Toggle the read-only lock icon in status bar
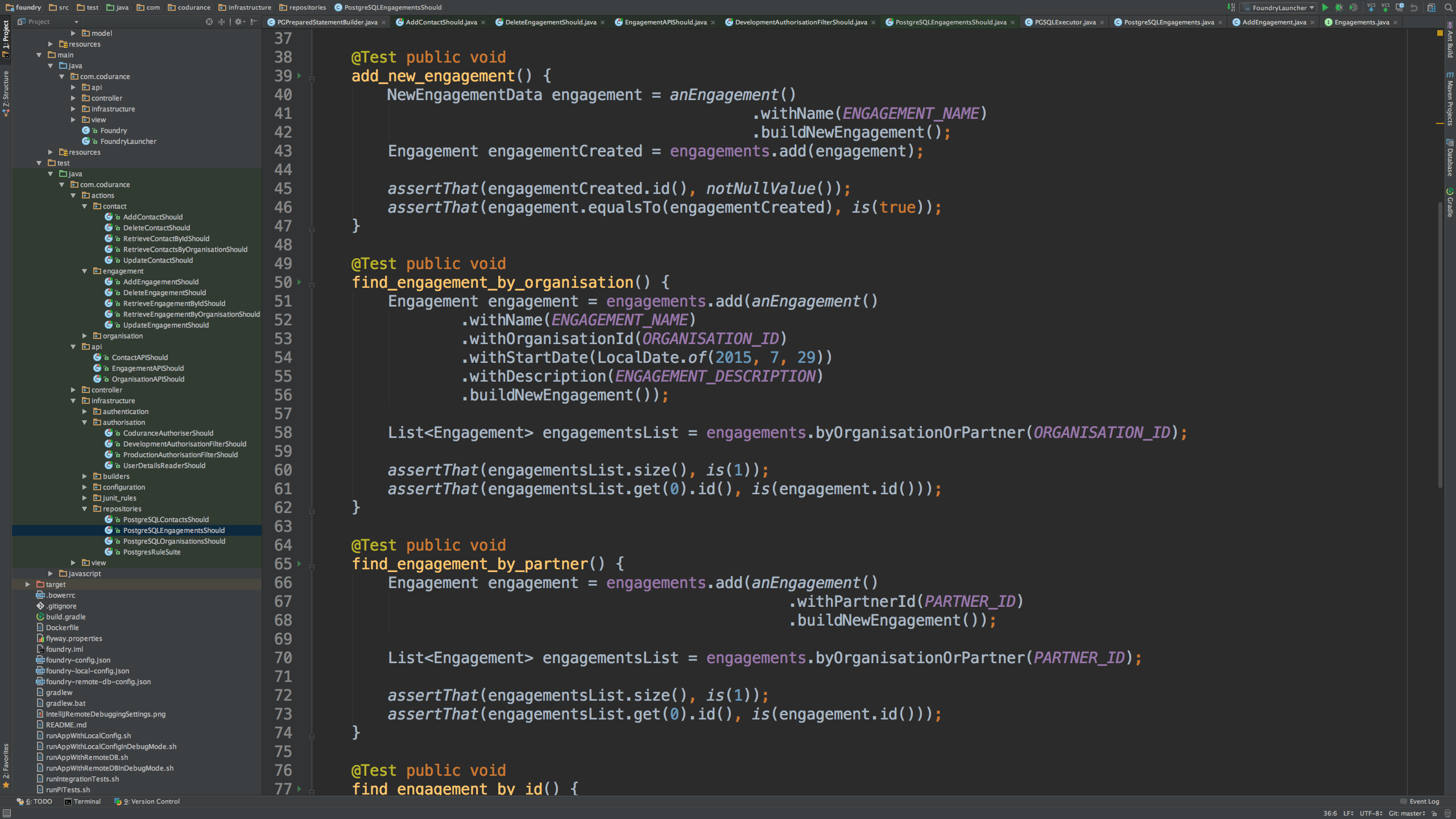The width and height of the screenshot is (1456, 819). [x=1434, y=813]
